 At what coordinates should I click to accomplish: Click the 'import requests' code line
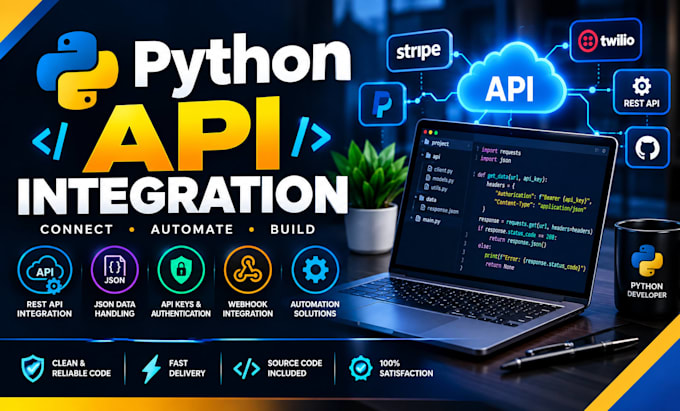pos(501,151)
